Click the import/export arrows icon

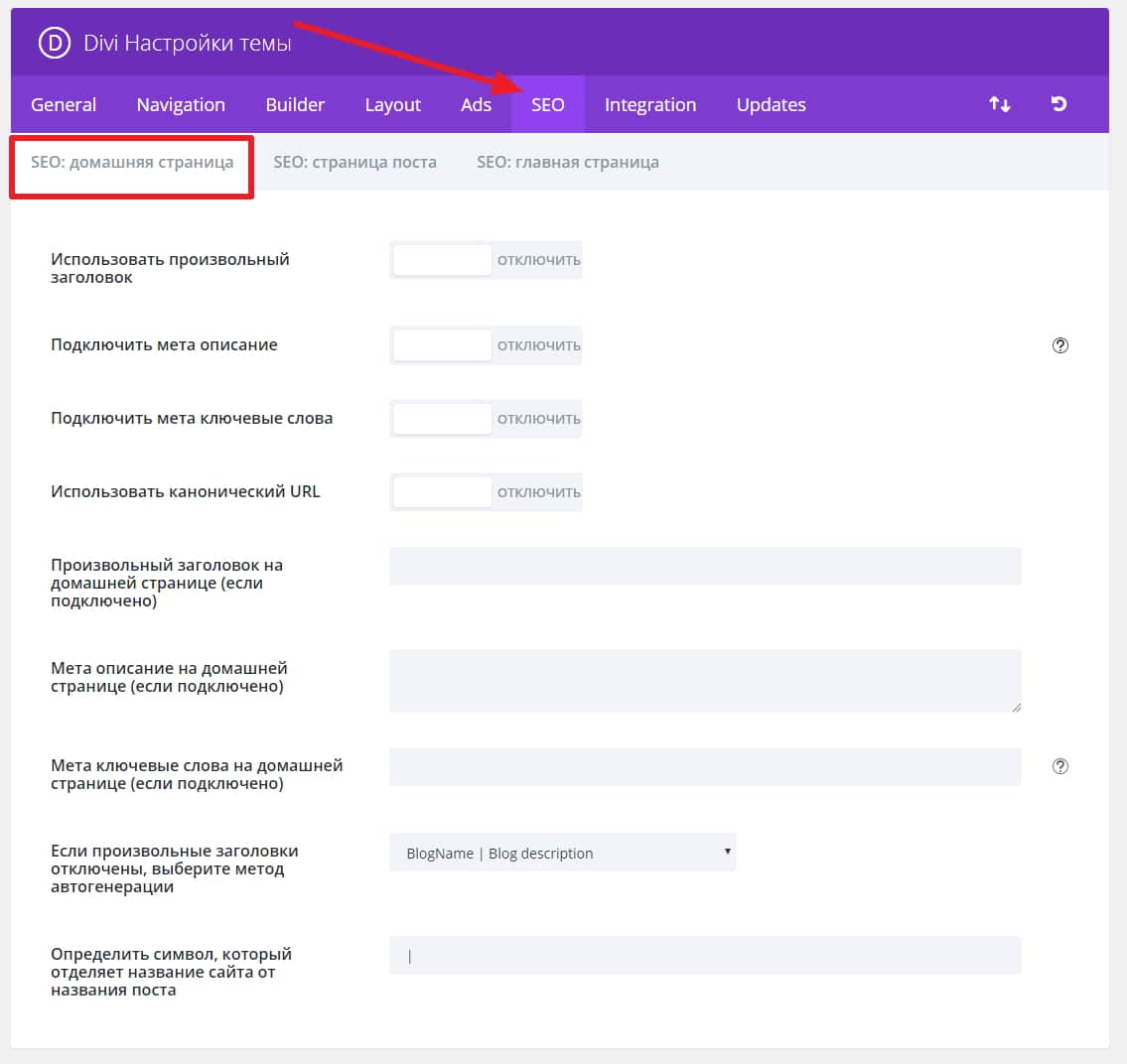click(999, 104)
